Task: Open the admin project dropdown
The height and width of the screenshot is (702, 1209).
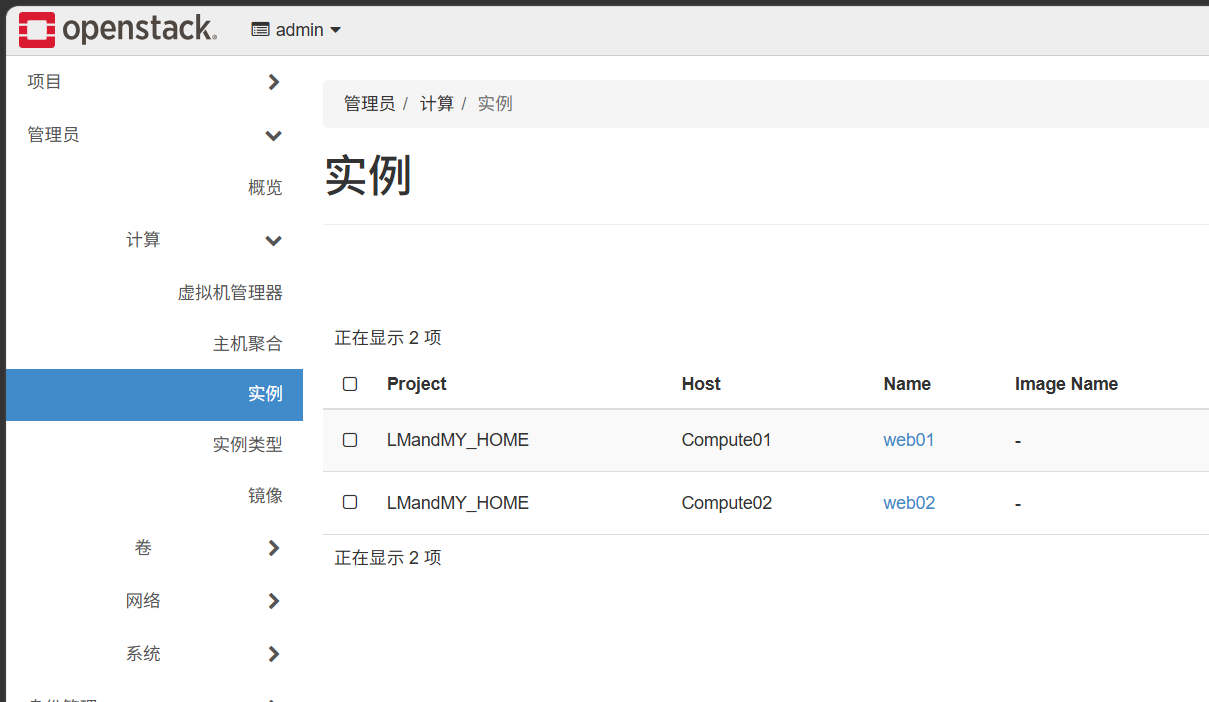Action: [296, 30]
